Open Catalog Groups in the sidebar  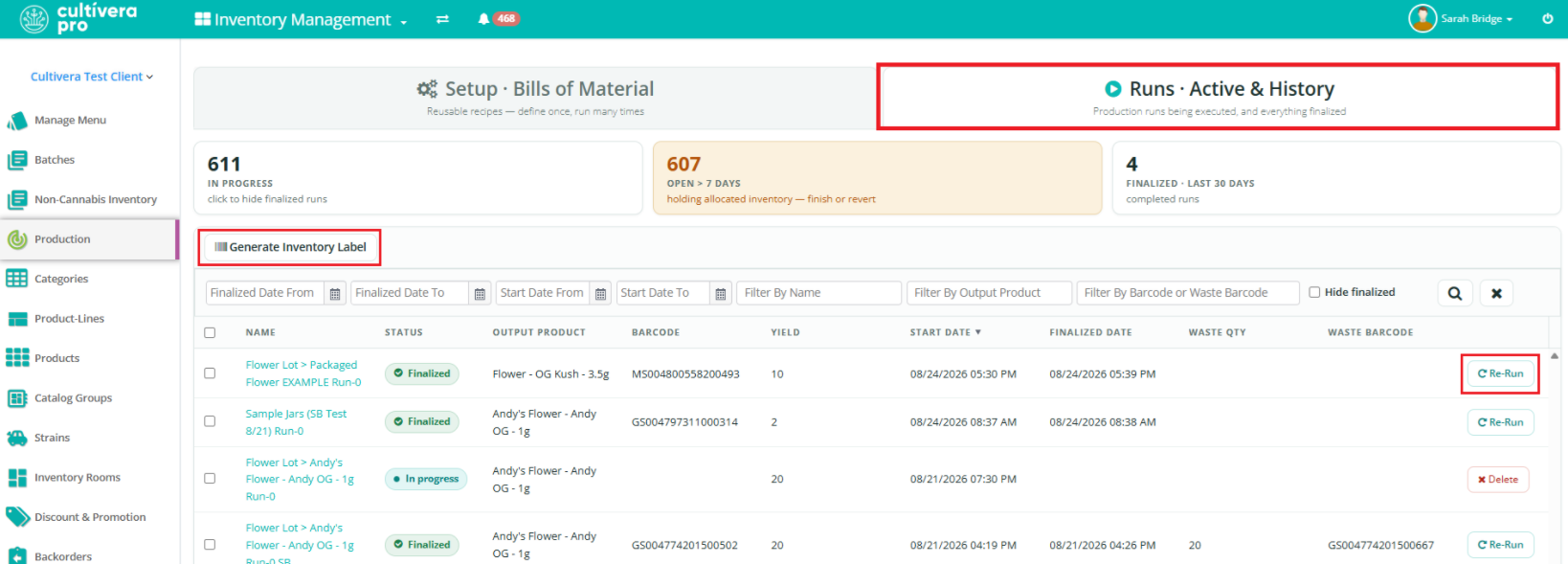click(x=73, y=398)
